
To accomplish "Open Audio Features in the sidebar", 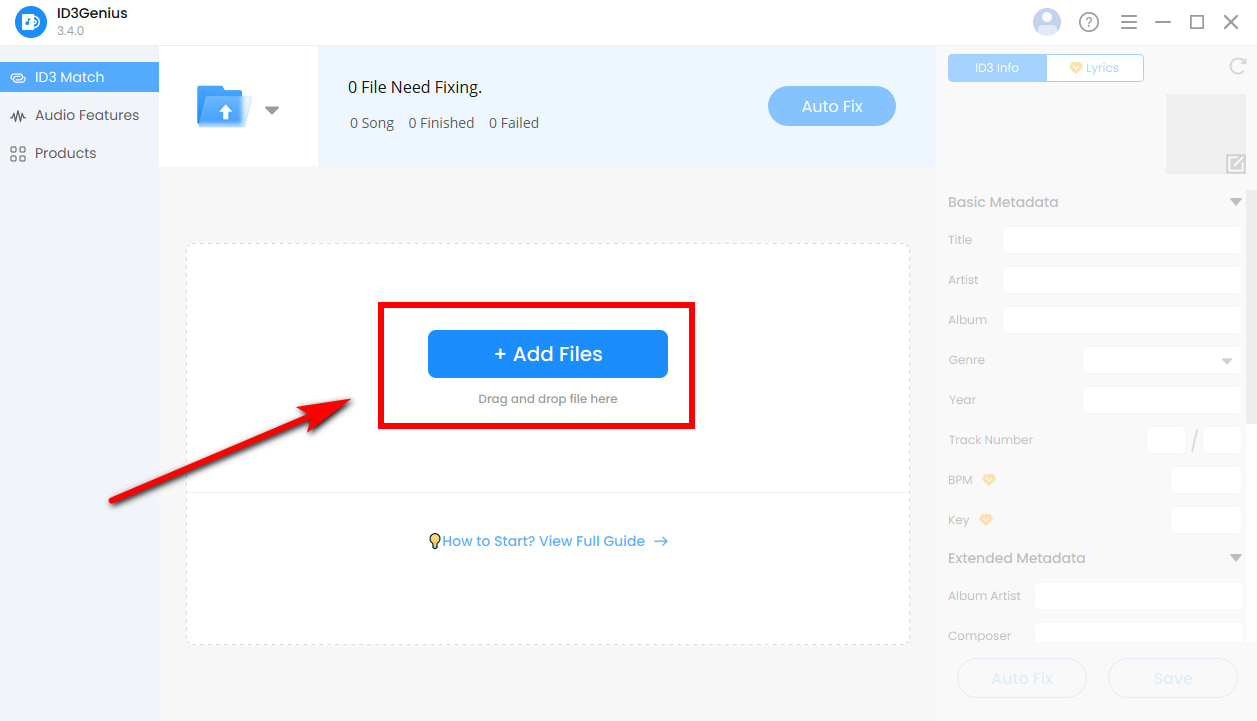I will pos(86,115).
